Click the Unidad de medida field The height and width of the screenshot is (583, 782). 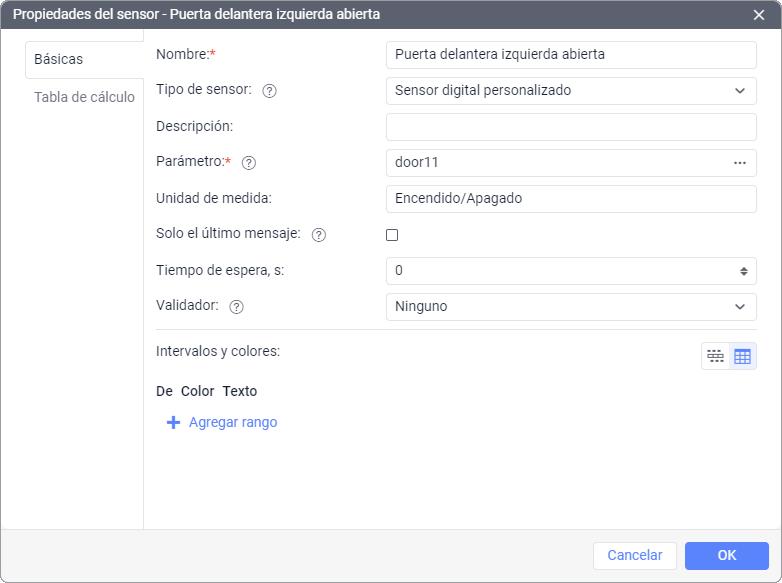click(571, 199)
